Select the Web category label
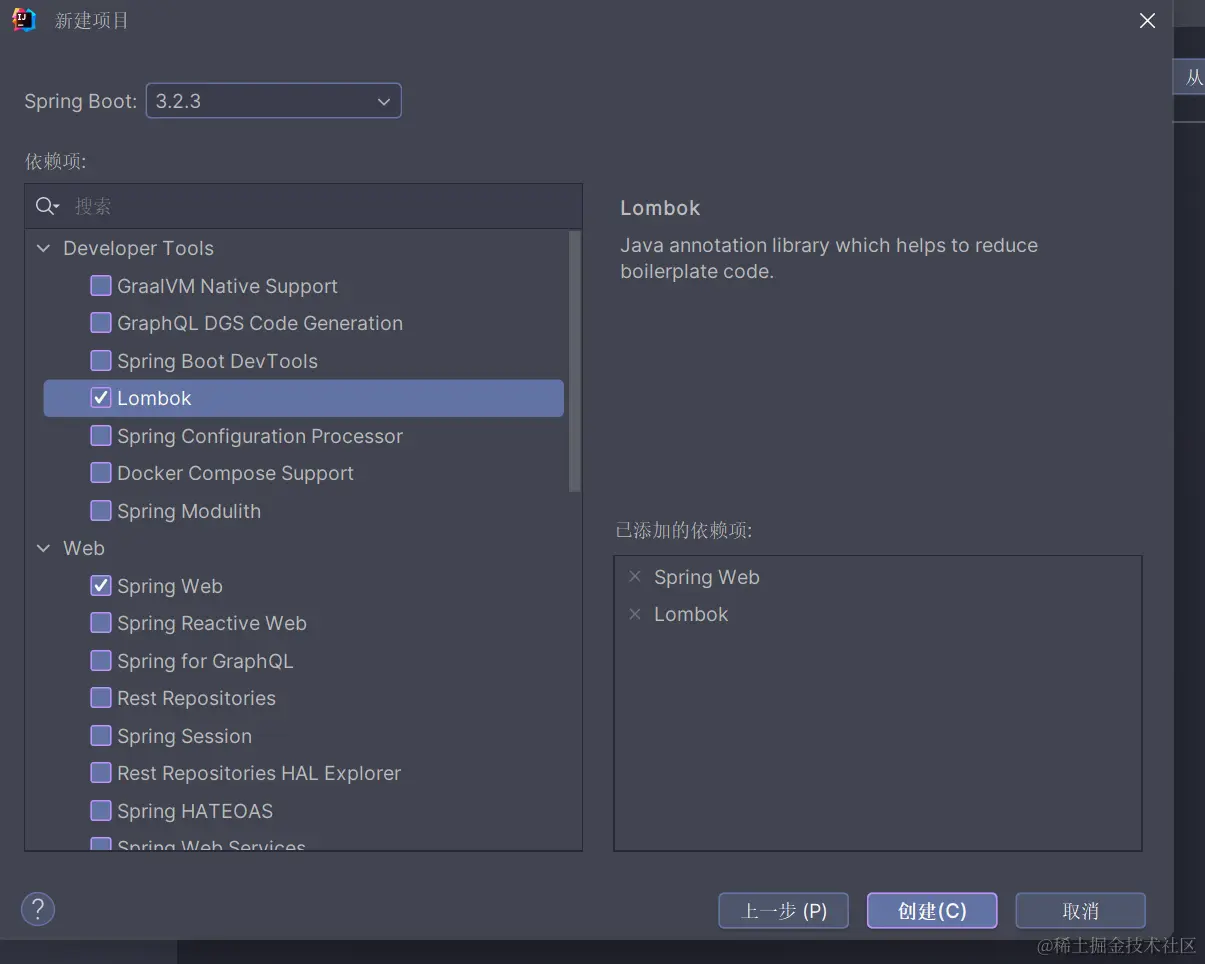This screenshot has height=964, width=1205. 84,548
